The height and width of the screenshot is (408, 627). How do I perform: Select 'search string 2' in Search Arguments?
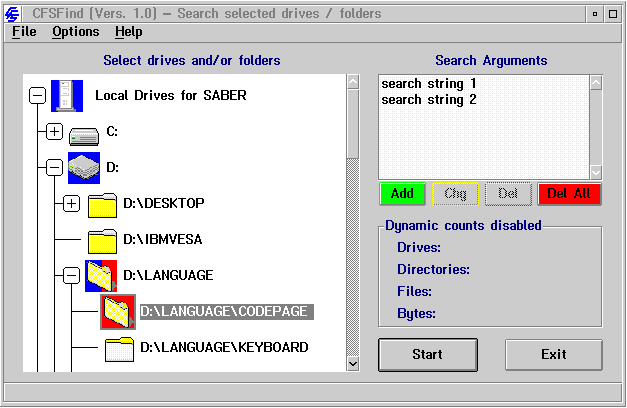[429, 100]
